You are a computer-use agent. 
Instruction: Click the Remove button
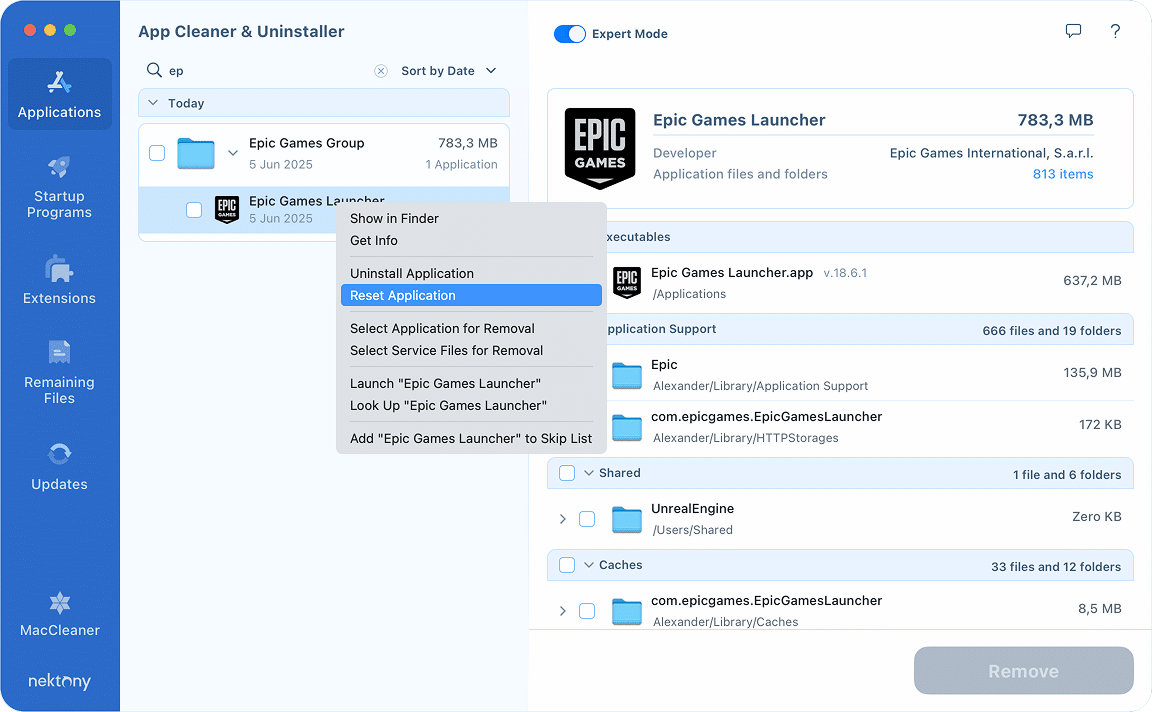[1023, 671]
